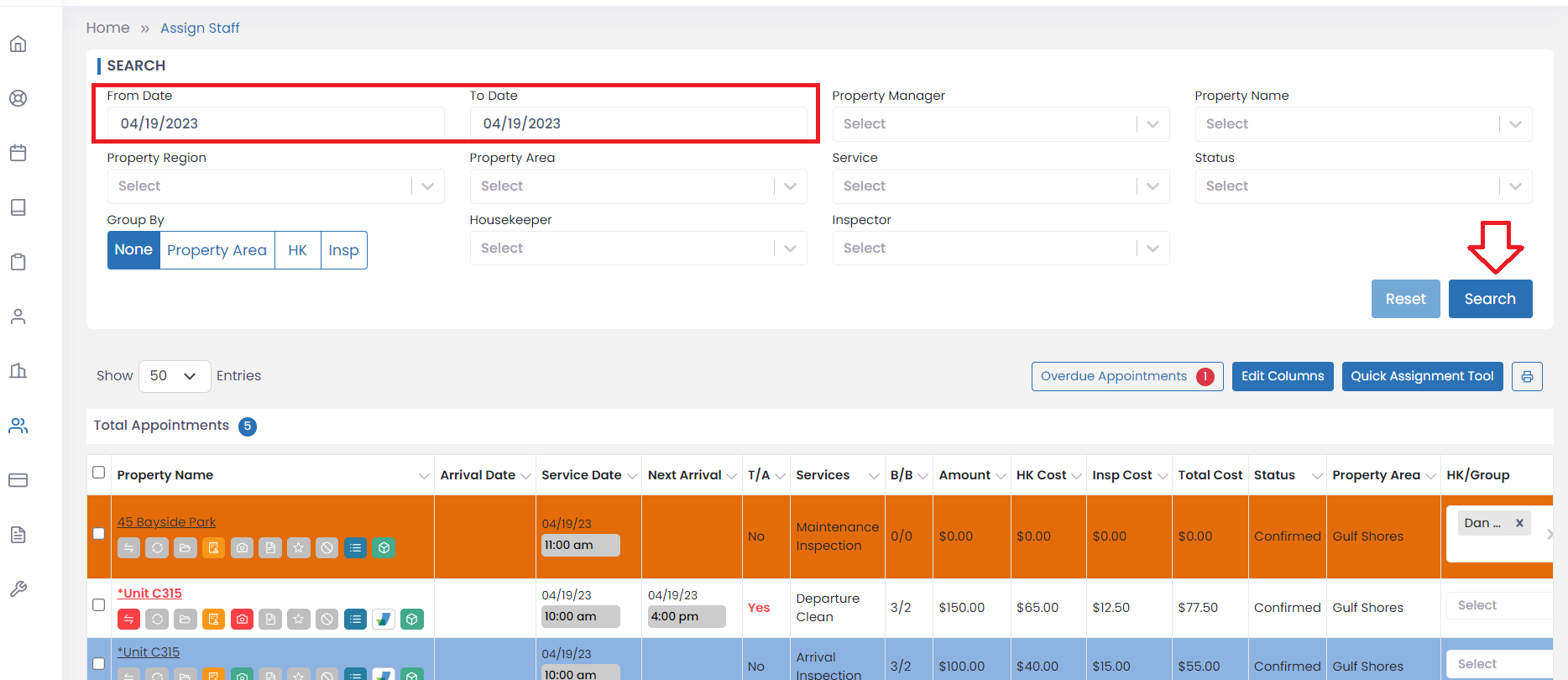Open the Property Manager dropdown

pos(1000,124)
